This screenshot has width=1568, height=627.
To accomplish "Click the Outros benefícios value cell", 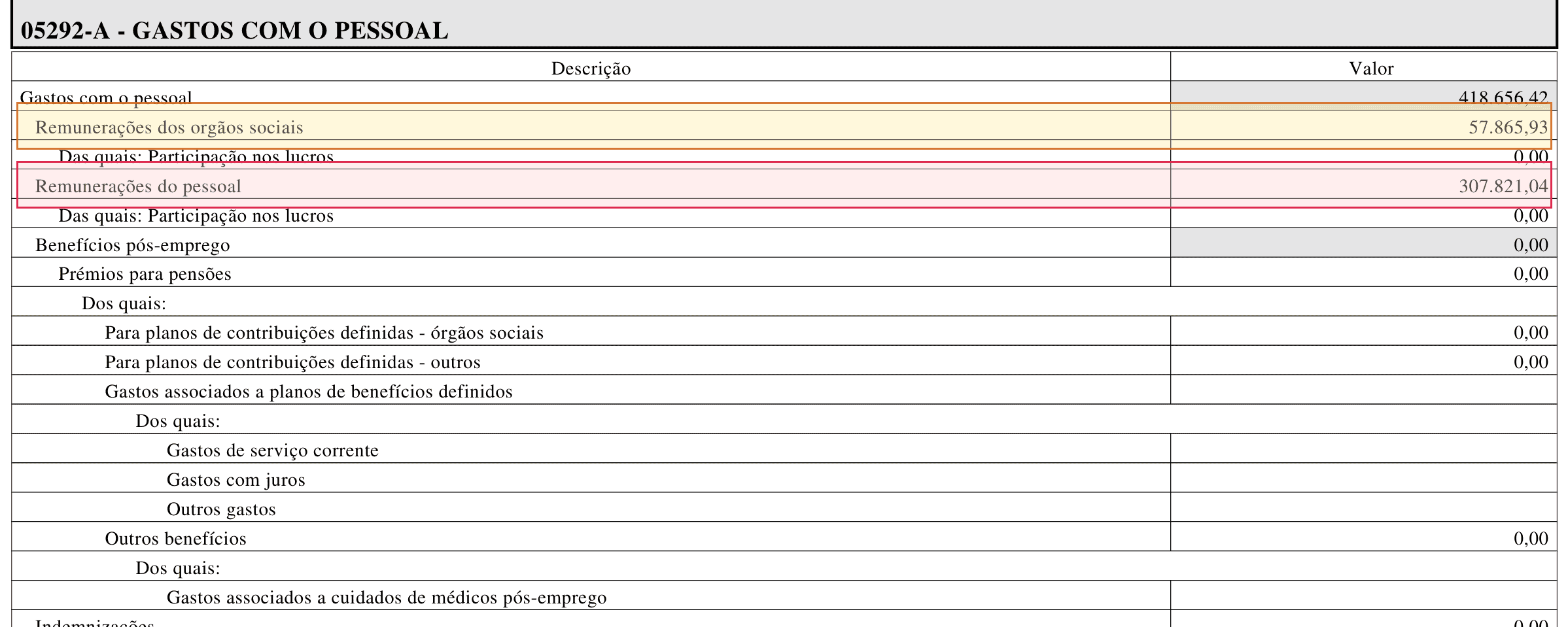I will pyautogui.click(x=1363, y=537).
